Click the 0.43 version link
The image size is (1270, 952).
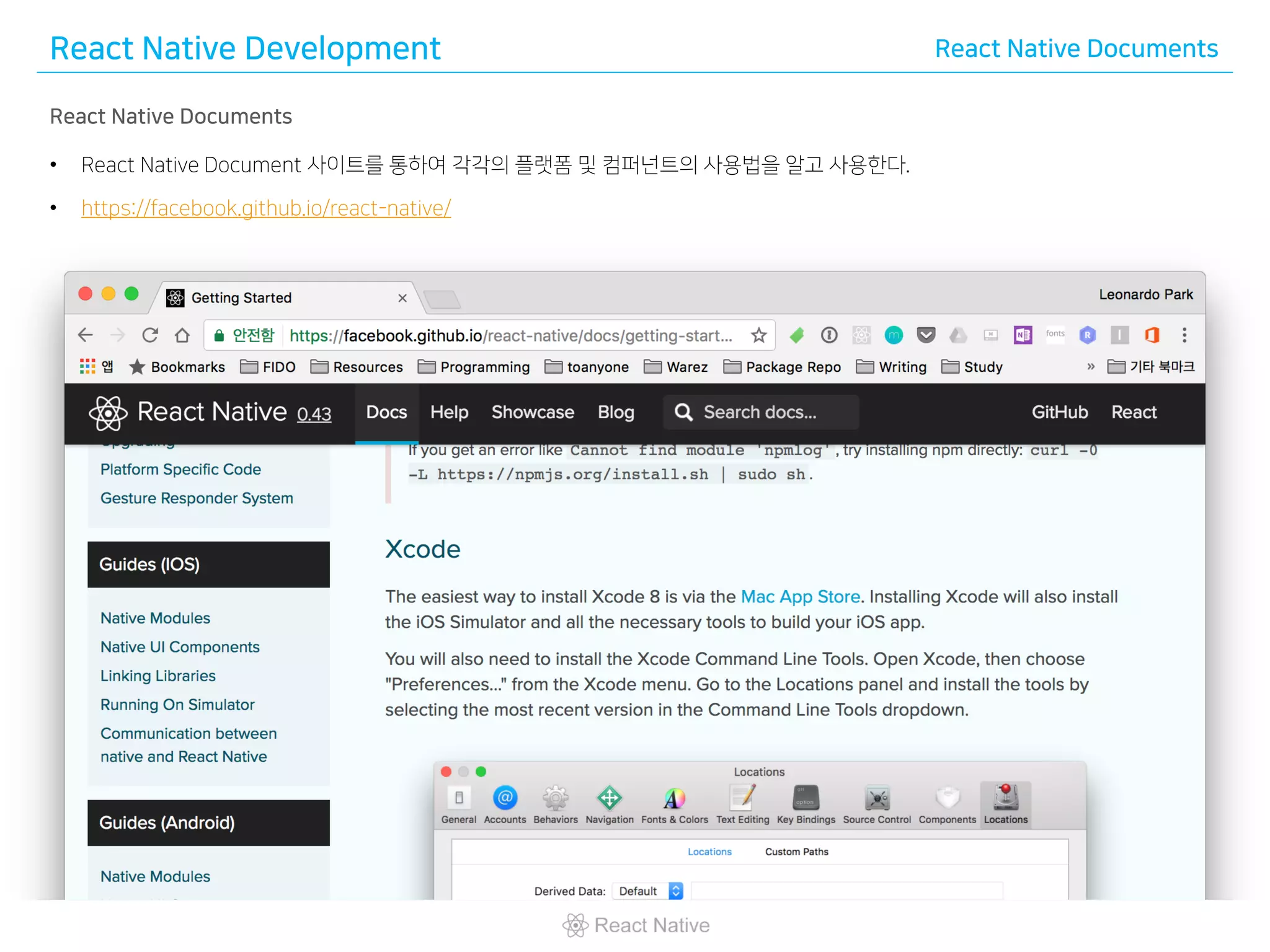[x=314, y=414]
